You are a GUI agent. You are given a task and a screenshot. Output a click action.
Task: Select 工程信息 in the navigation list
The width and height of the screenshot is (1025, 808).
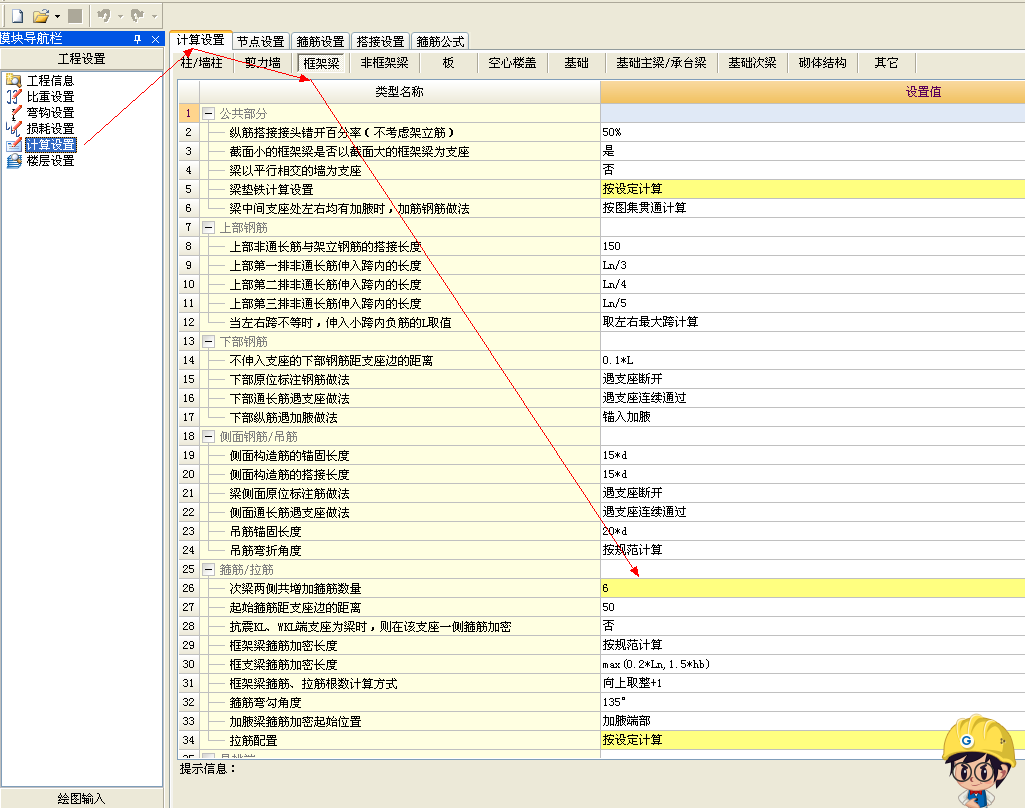tap(50, 80)
